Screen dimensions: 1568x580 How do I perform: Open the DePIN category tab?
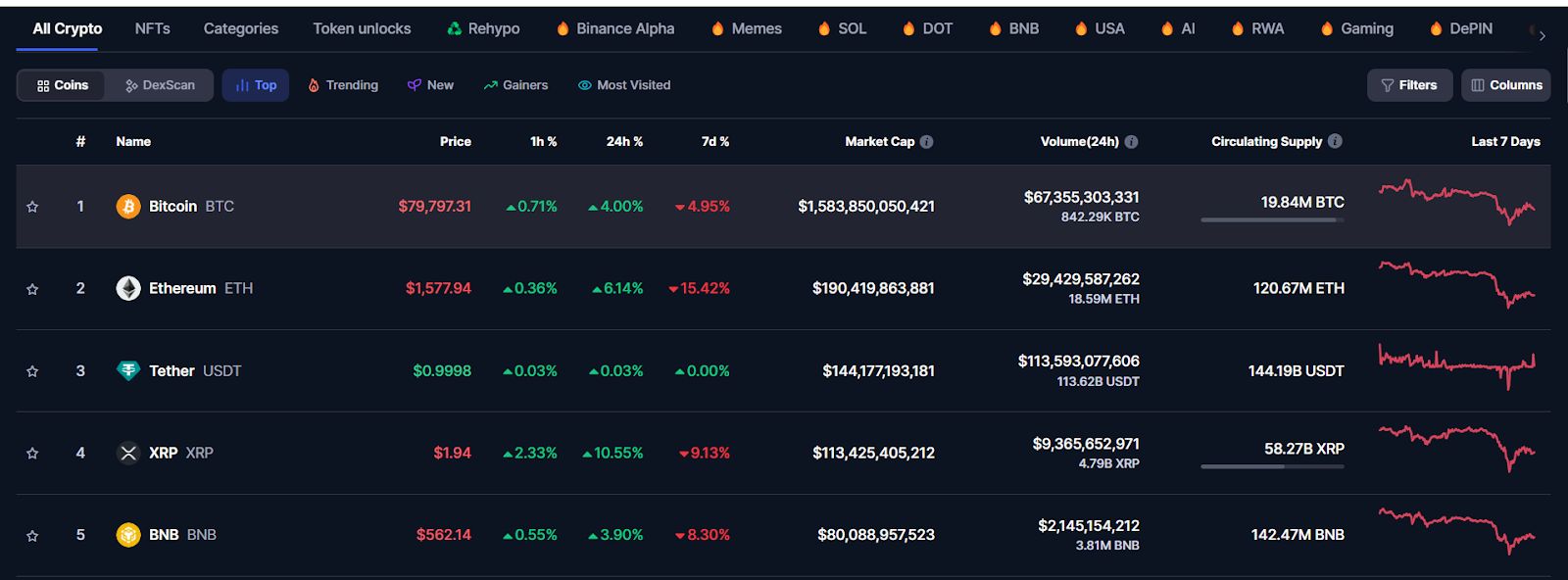1461,28
